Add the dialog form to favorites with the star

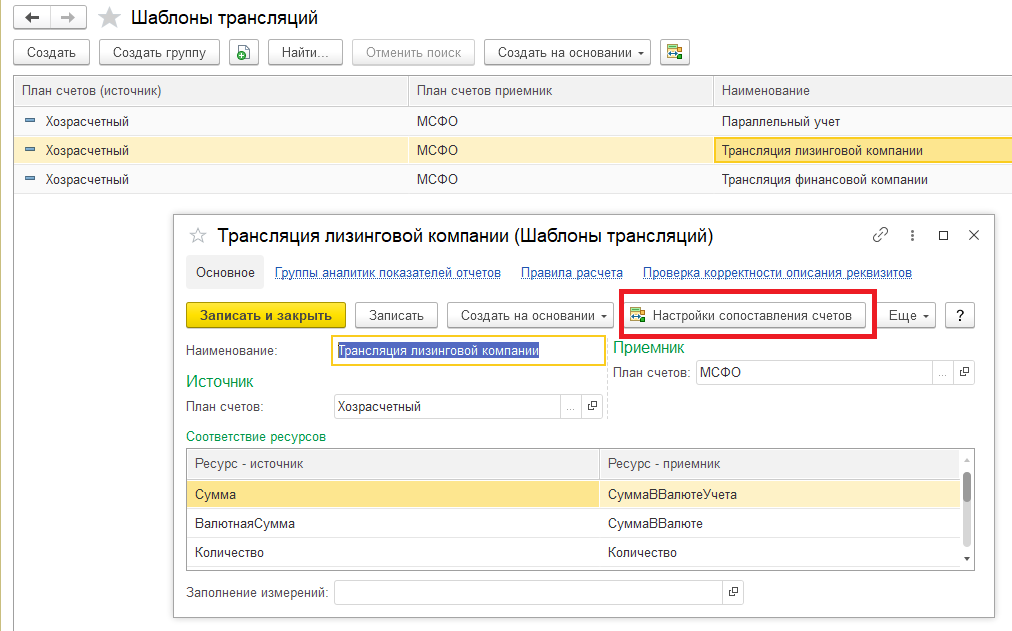[198, 236]
